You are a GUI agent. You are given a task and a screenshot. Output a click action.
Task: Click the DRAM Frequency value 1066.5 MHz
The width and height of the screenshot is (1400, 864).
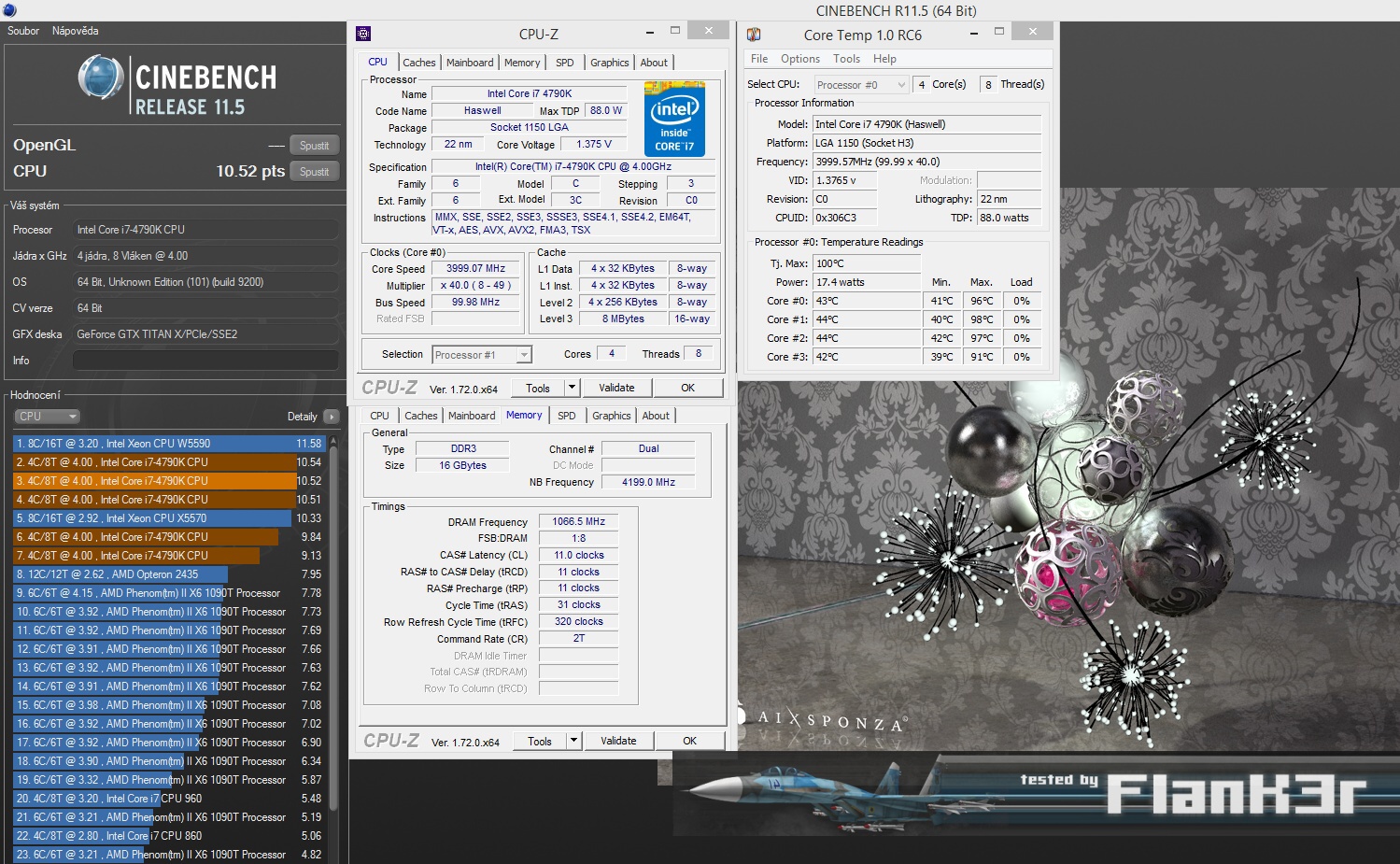click(578, 522)
